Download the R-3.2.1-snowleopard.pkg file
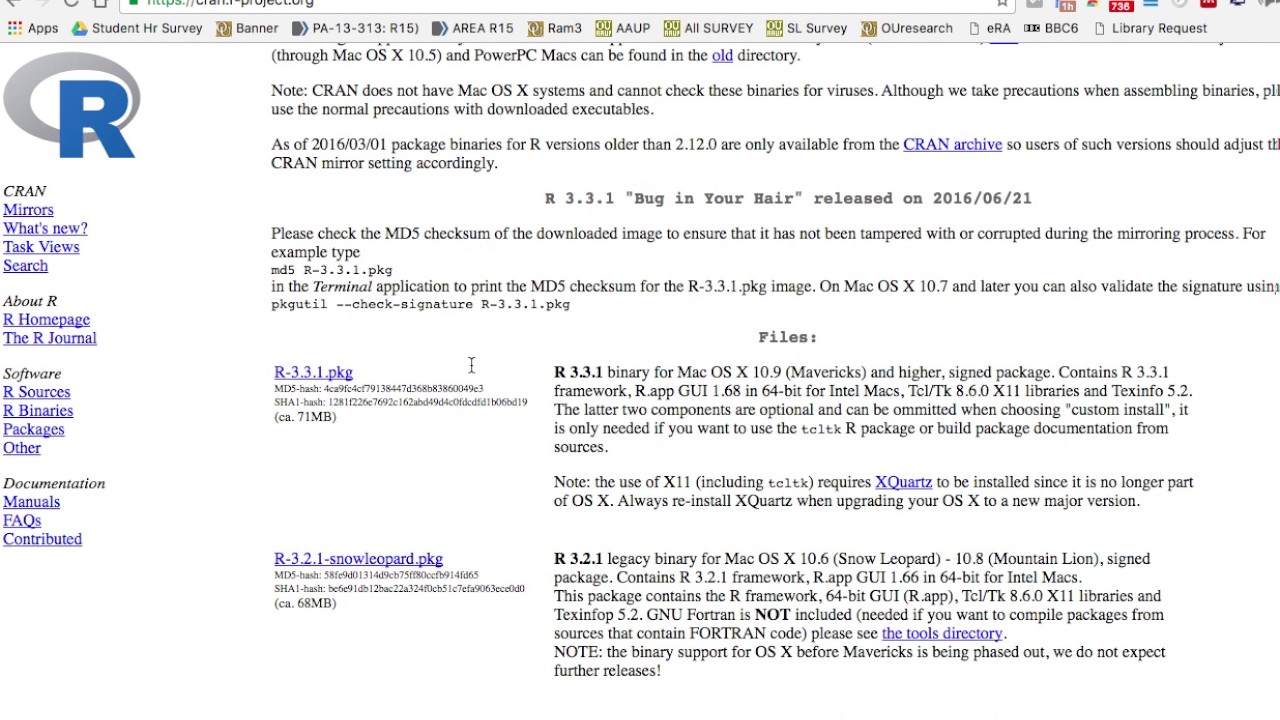The width and height of the screenshot is (1280, 720). (x=358, y=559)
